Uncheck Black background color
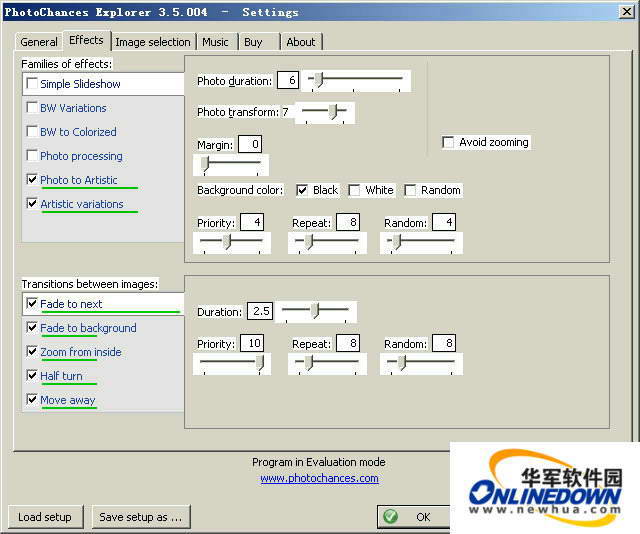This screenshot has height=534, width=640. (x=302, y=190)
